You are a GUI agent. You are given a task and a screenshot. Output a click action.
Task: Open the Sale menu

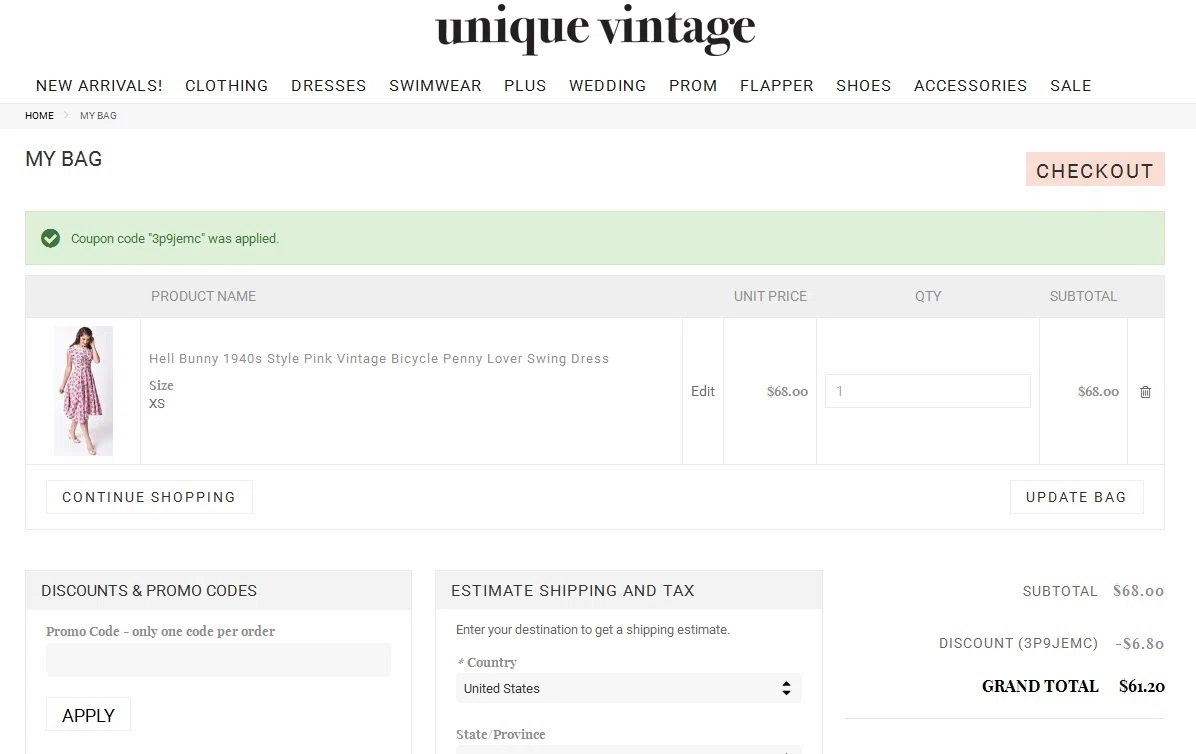1071,85
